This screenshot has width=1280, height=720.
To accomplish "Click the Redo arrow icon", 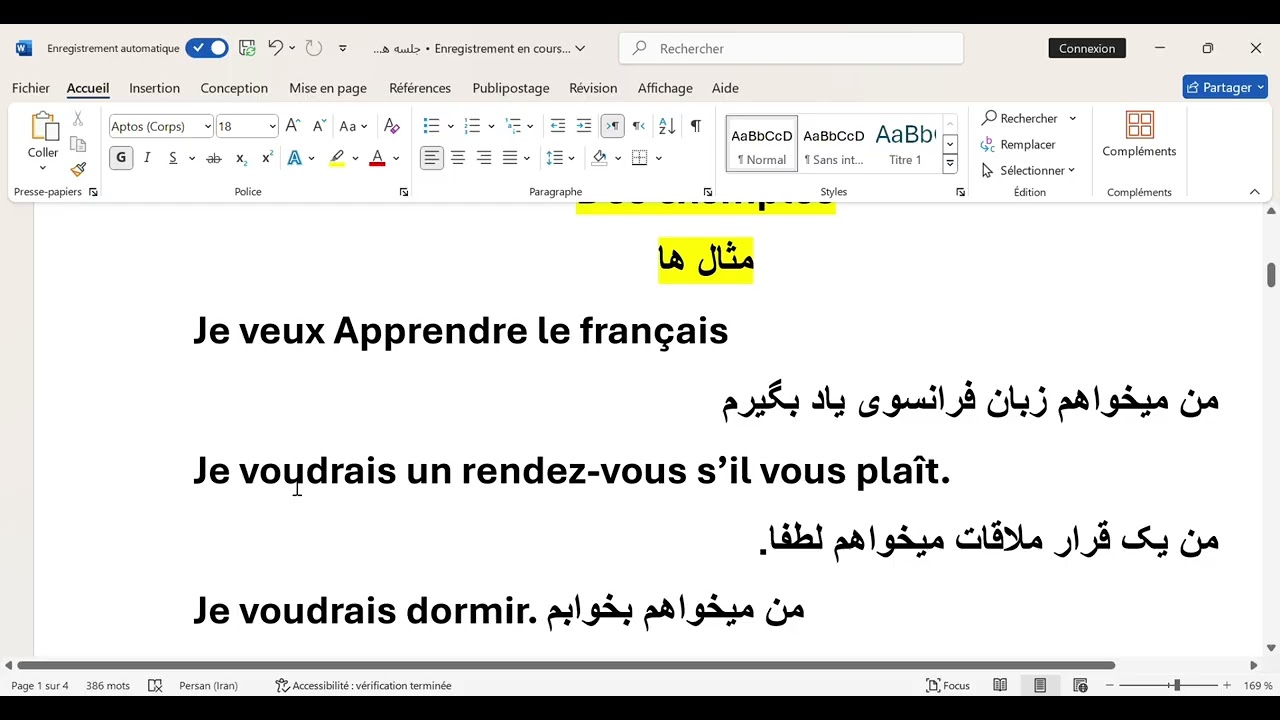I will click(x=313, y=48).
